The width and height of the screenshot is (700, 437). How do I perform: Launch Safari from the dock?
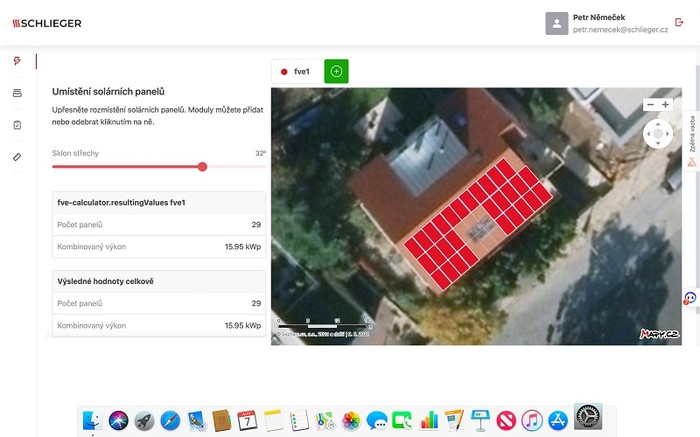[170, 421]
